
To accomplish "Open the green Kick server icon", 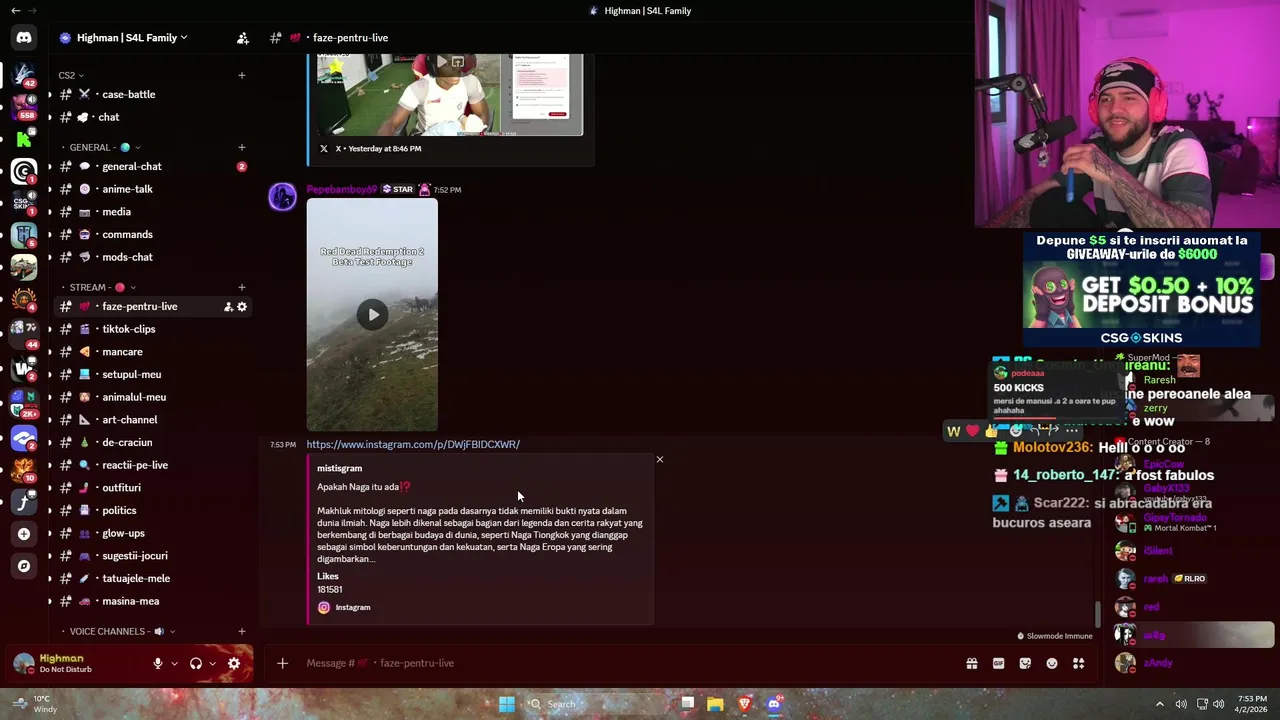I will [24, 138].
